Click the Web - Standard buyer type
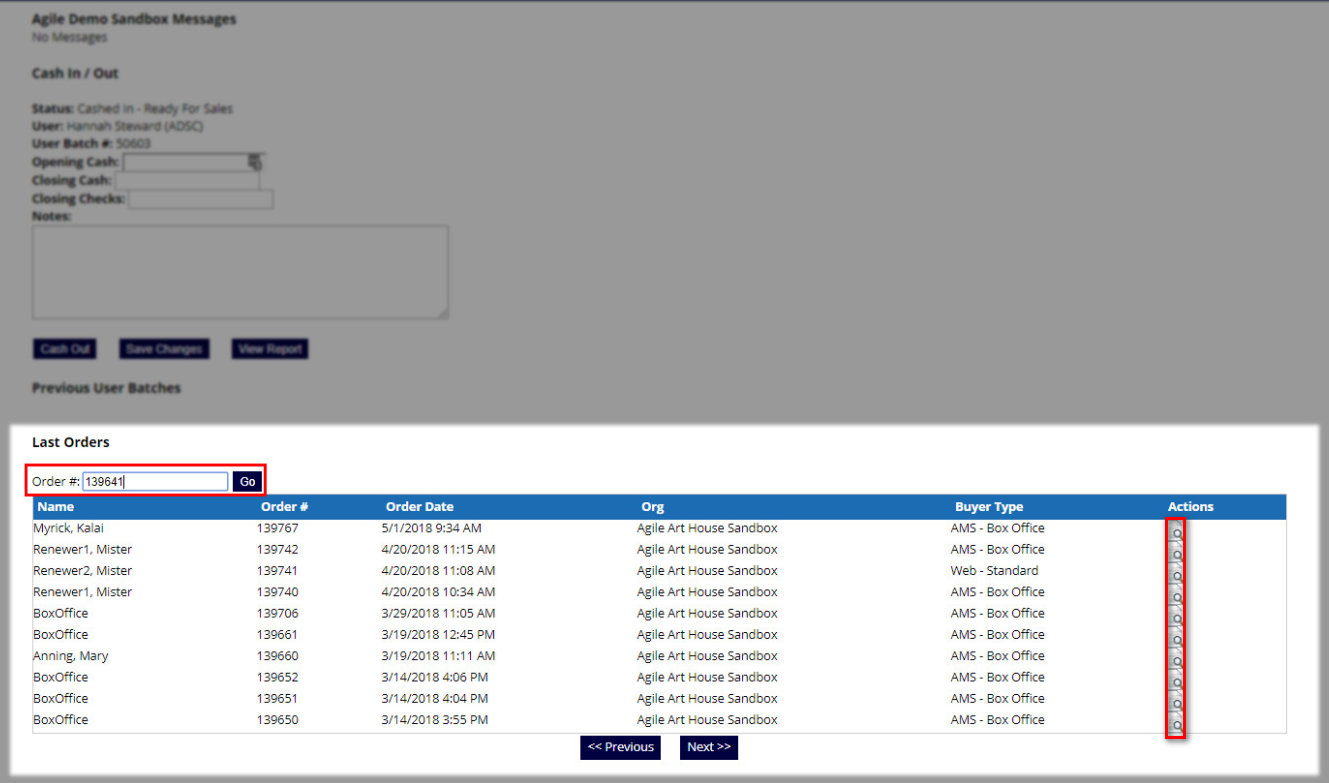The image size is (1329, 783). (x=995, y=571)
